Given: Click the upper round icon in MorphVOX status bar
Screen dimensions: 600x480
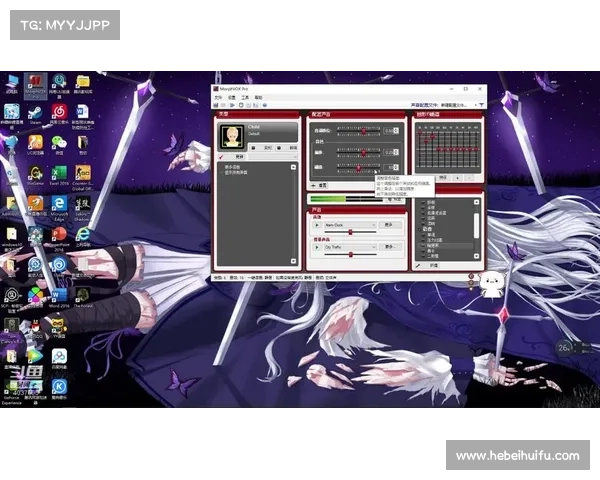Looking at the screenshot, I should [x=471, y=276].
